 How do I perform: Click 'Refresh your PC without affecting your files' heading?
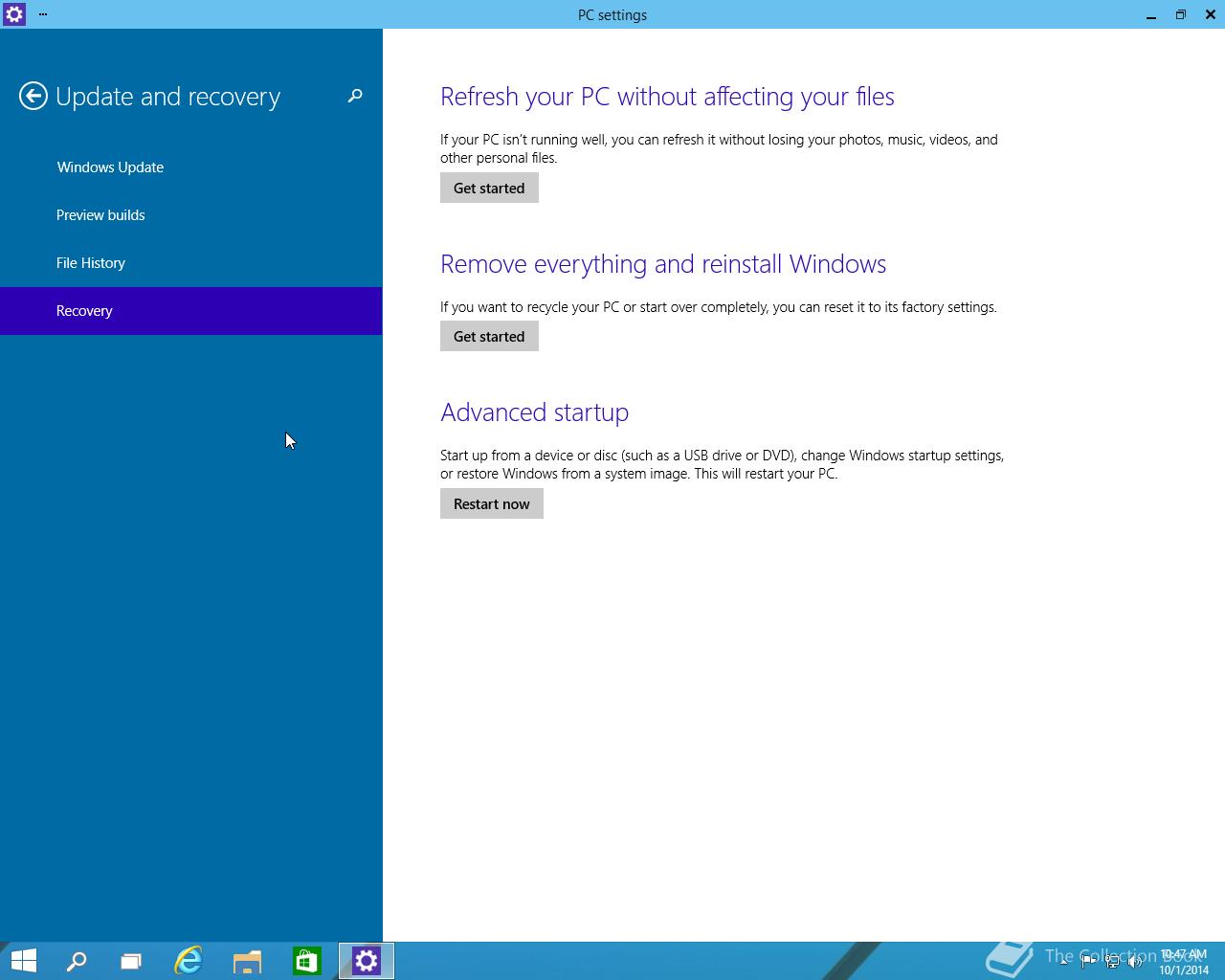[667, 97]
